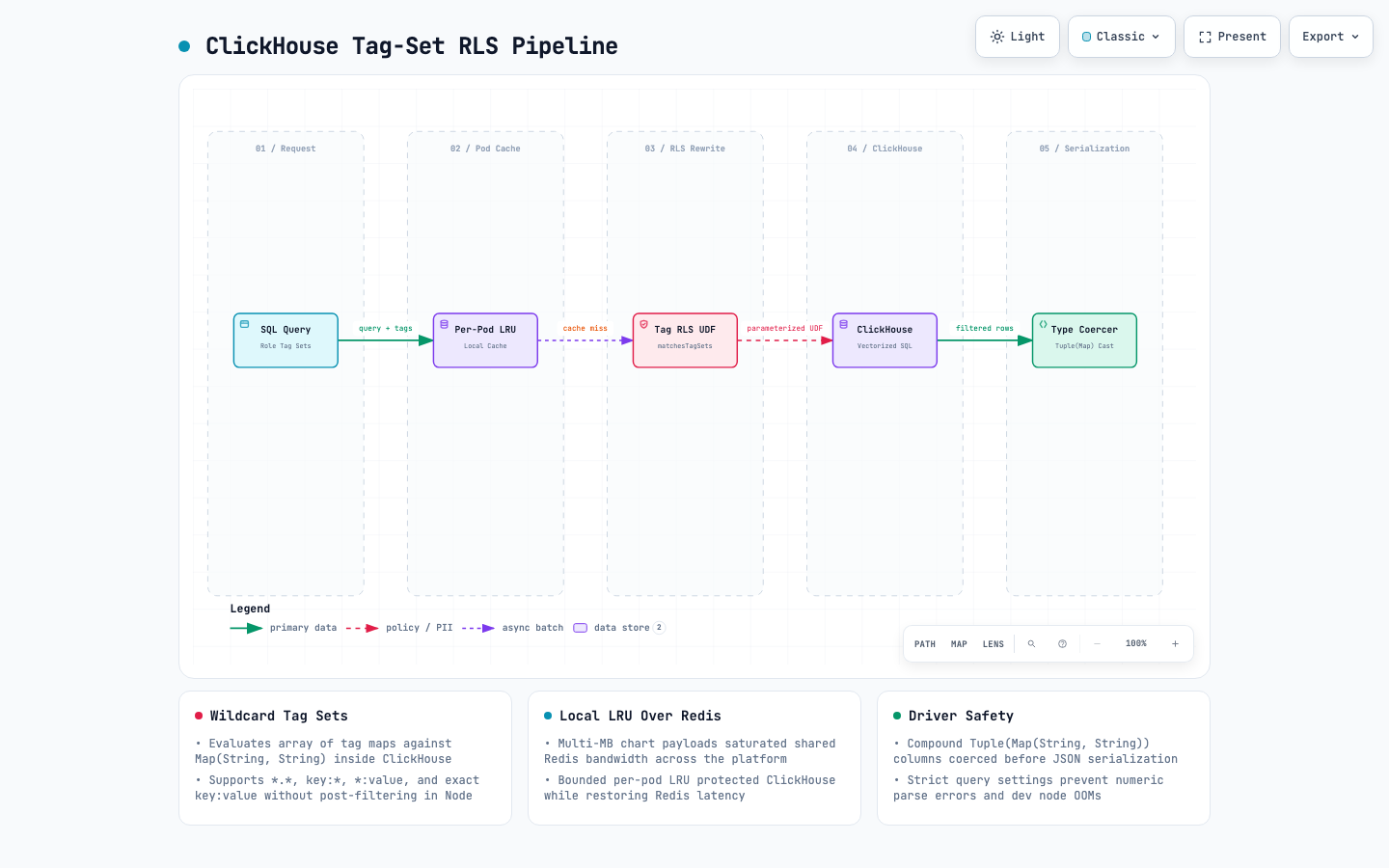Click the green primary data legend arrow
1389x868 pixels.
coord(246,628)
